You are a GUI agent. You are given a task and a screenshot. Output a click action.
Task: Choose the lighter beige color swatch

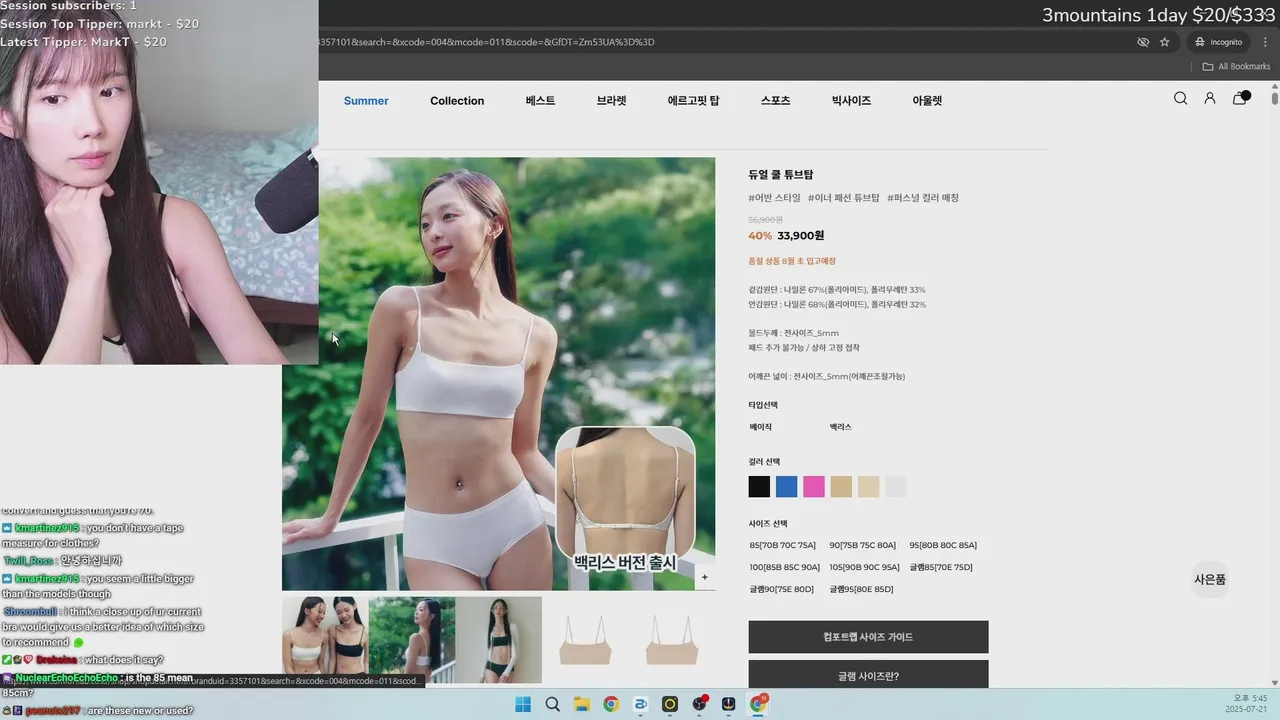click(869, 487)
